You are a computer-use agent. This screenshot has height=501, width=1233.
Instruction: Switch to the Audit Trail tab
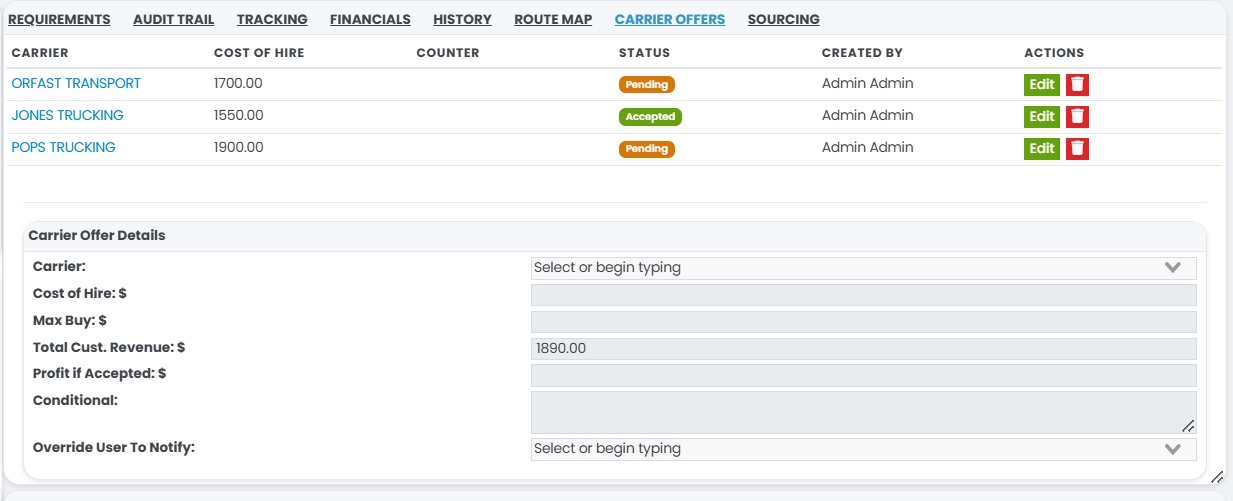pyautogui.click(x=173, y=19)
